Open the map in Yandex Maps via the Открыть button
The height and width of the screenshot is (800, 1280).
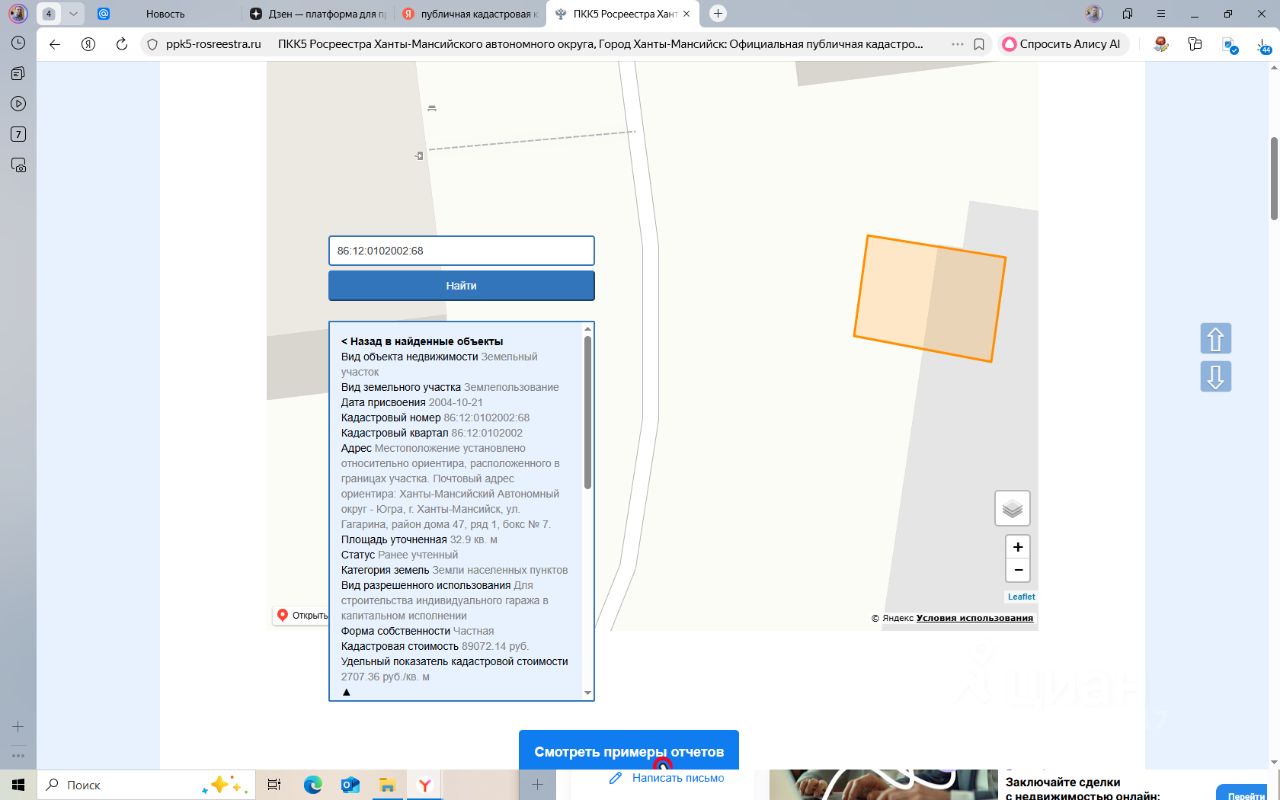click(300, 615)
